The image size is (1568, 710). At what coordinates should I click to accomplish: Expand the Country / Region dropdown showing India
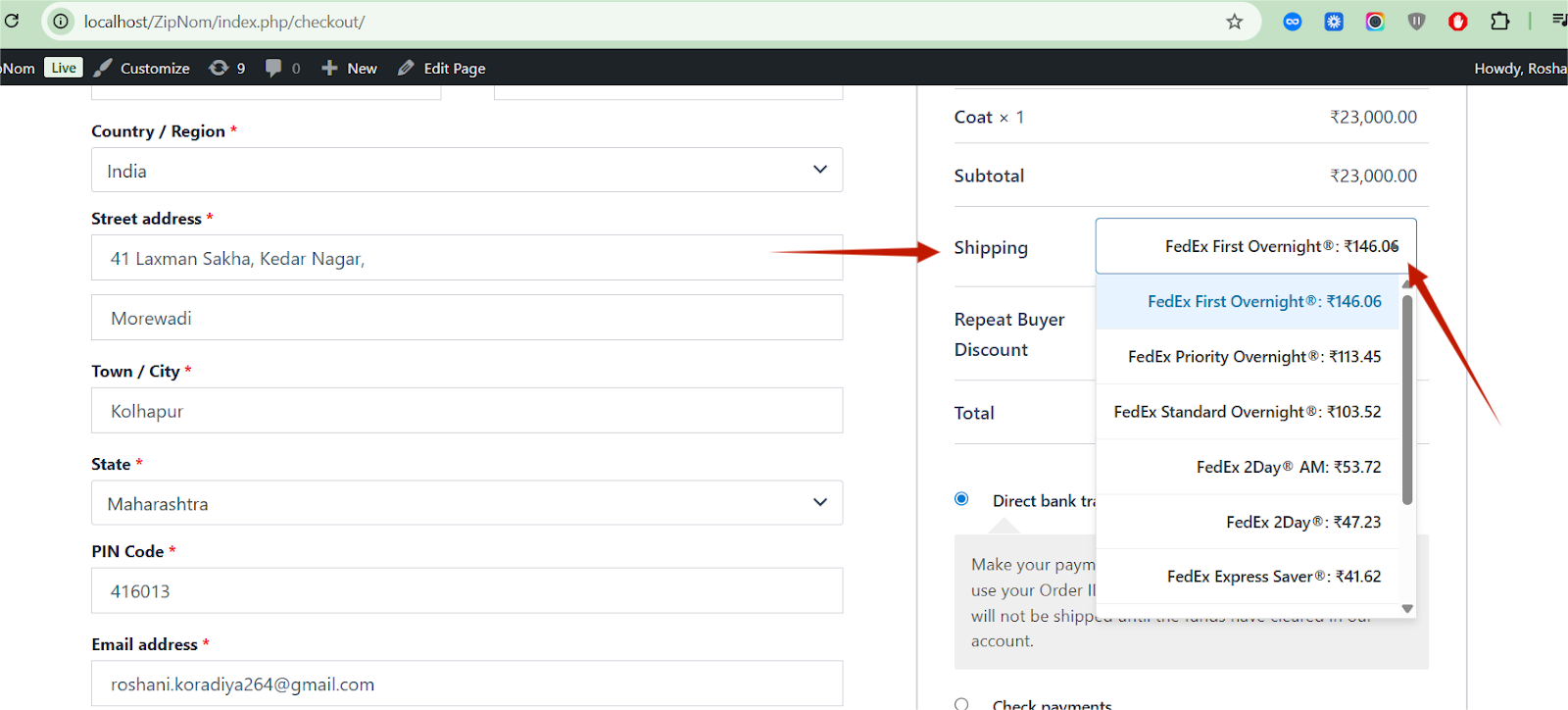pos(466,171)
